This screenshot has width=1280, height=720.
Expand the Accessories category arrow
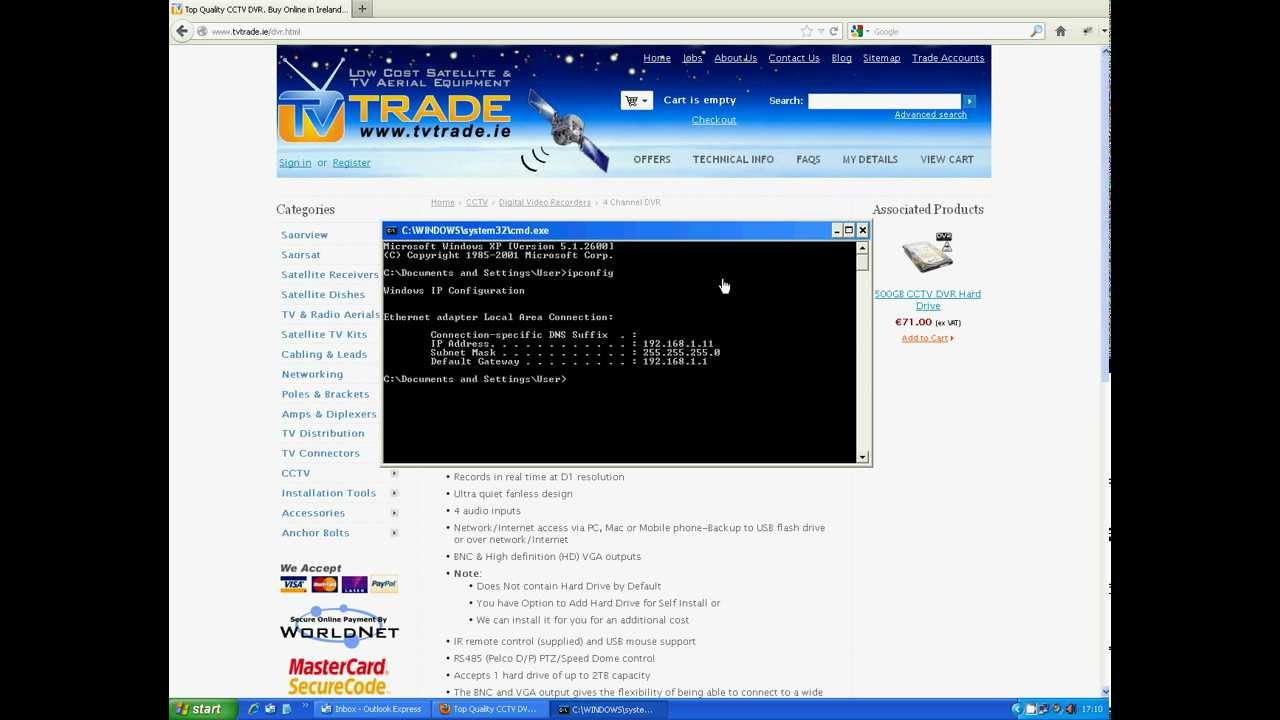(394, 513)
